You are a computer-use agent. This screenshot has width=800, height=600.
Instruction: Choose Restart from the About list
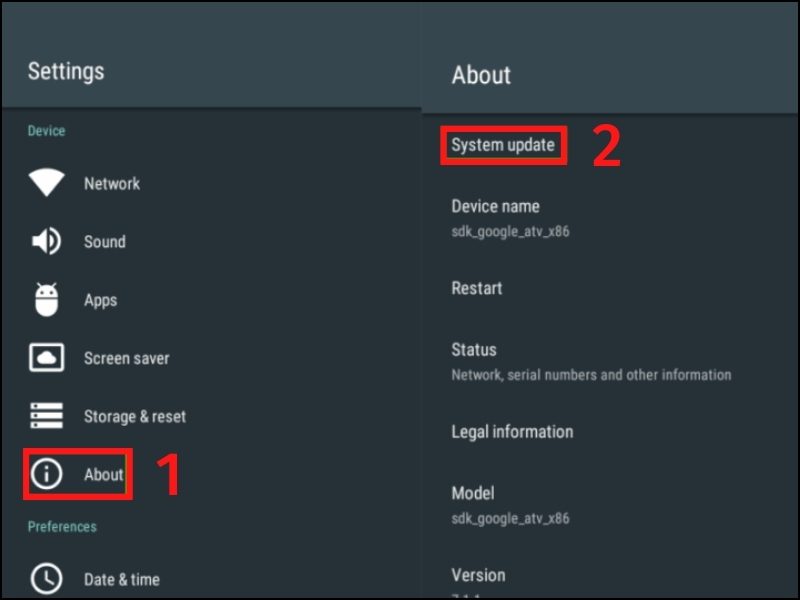point(477,288)
